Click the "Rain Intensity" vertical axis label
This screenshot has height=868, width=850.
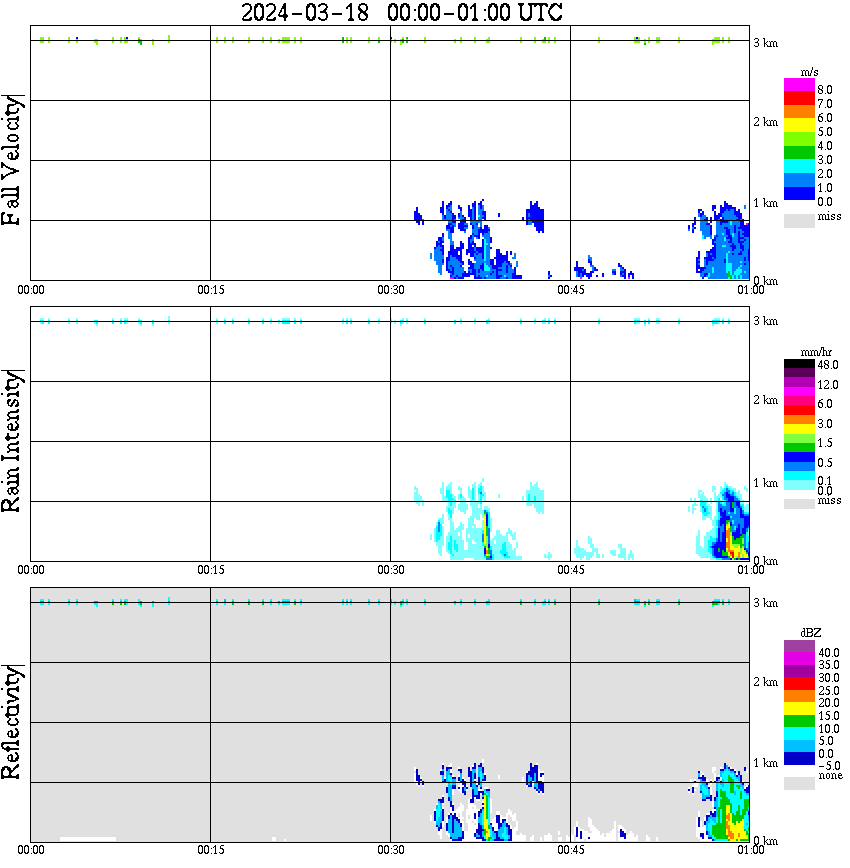click(12, 440)
